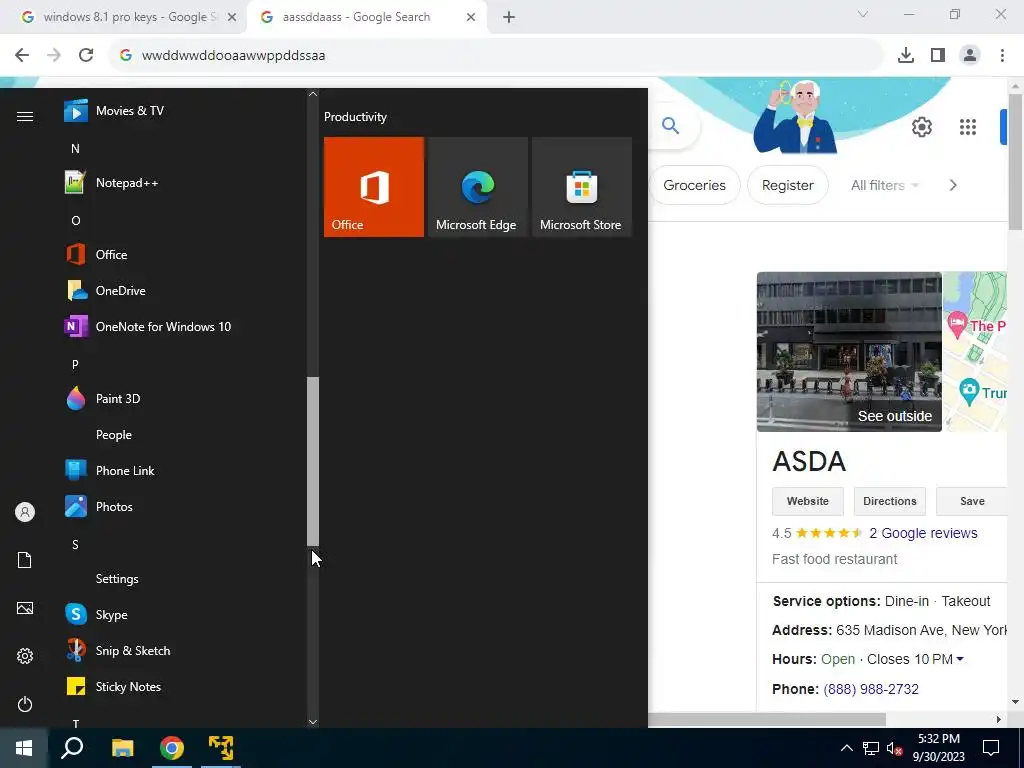Go back in Chrome
The image size is (1024, 768).
pyautogui.click(x=22, y=55)
